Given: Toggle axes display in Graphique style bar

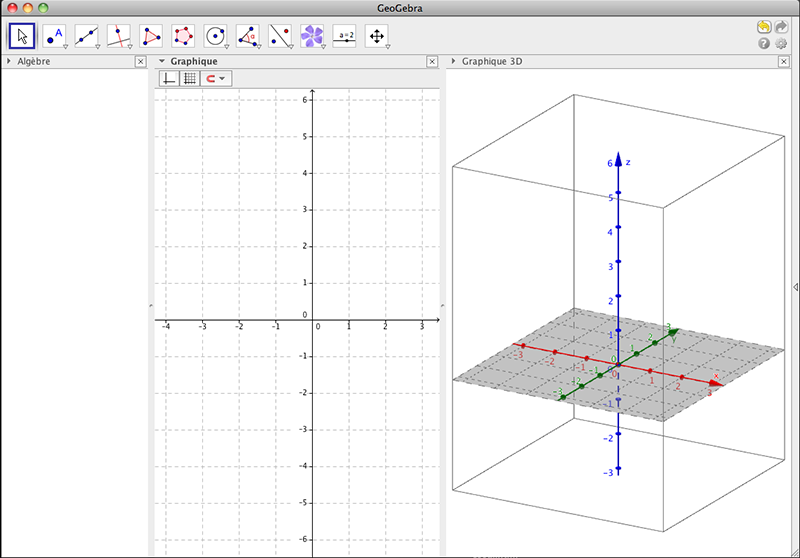Looking at the screenshot, I should [169, 79].
